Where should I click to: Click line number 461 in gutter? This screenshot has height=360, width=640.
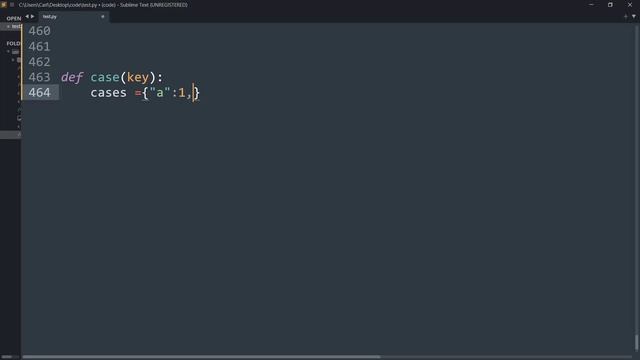[39, 47]
